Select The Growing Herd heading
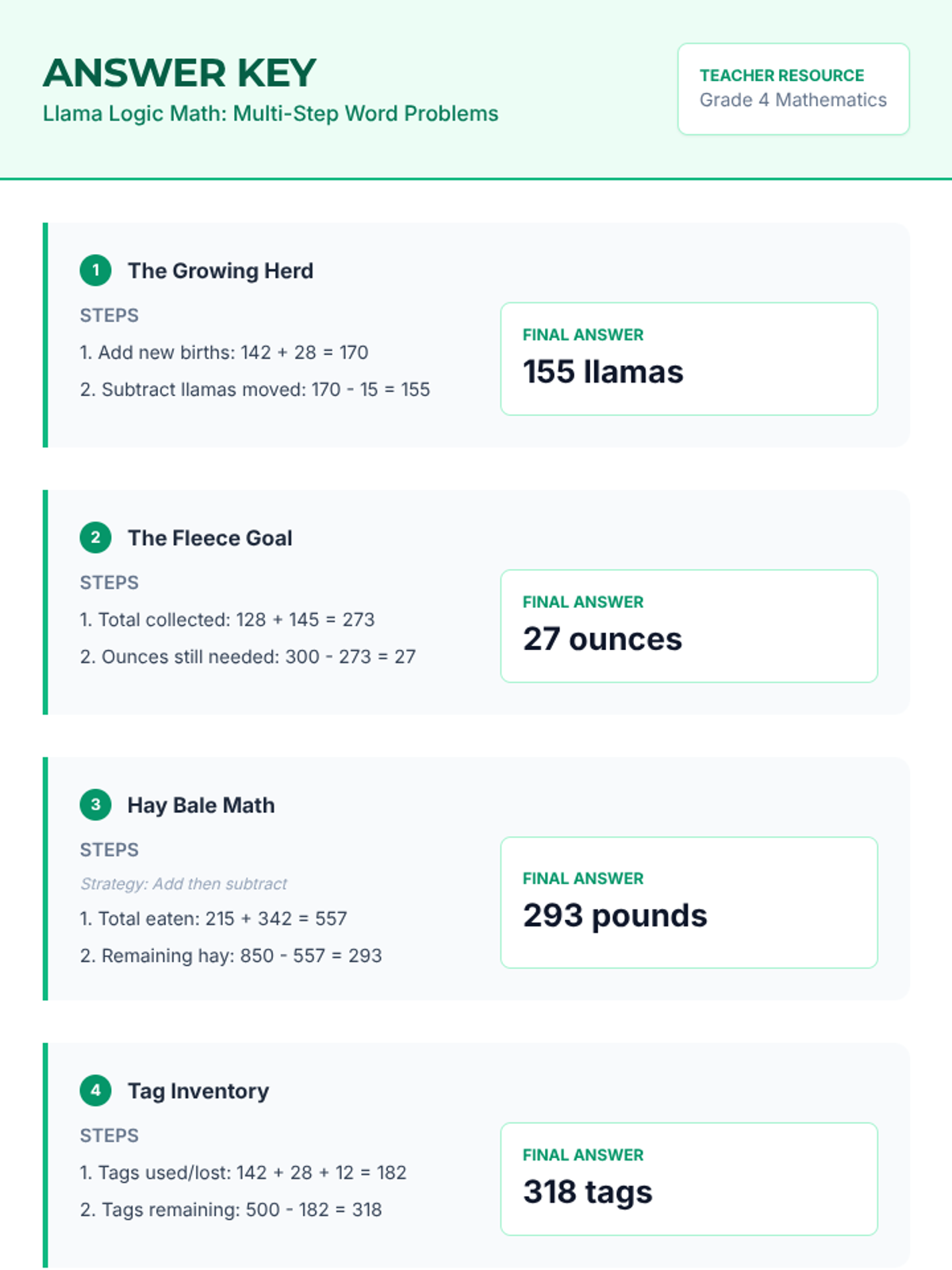This screenshot has height=1270, width=952. (221, 271)
